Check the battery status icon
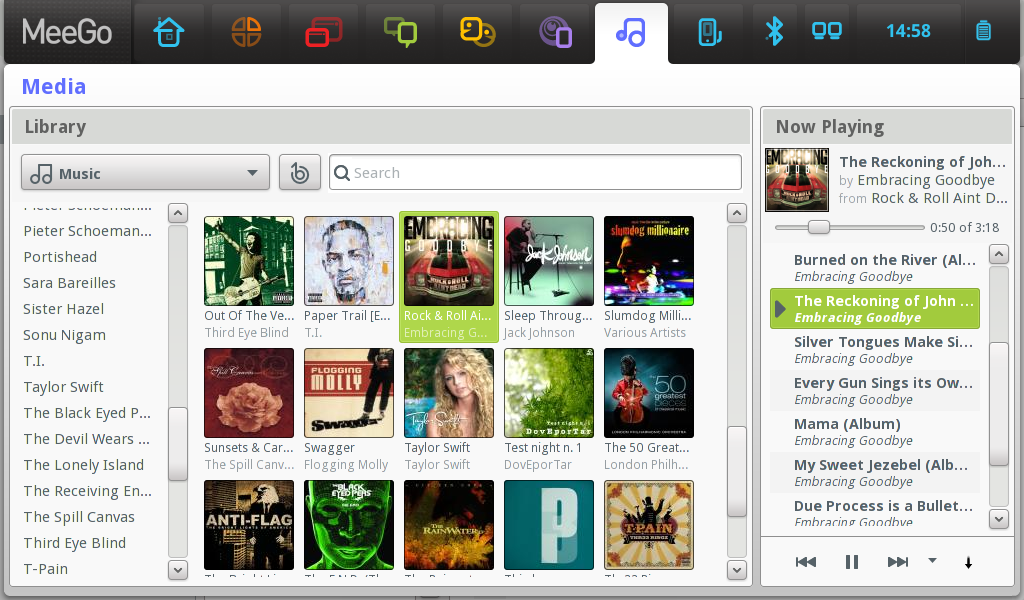This screenshot has width=1024, height=600. pyautogui.click(x=984, y=31)
